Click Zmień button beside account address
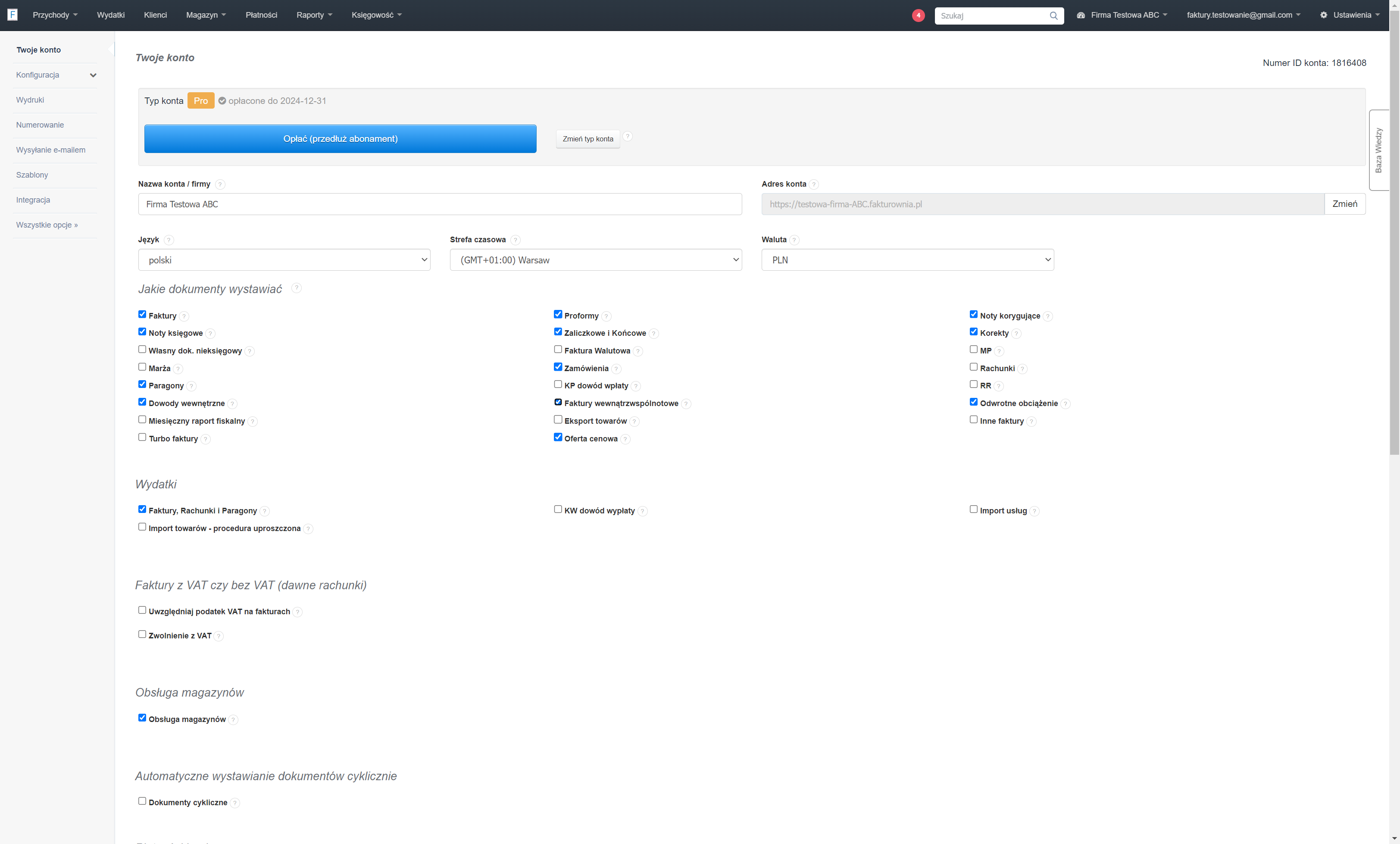This screenshot has width=1400, height=844. 1344,204
